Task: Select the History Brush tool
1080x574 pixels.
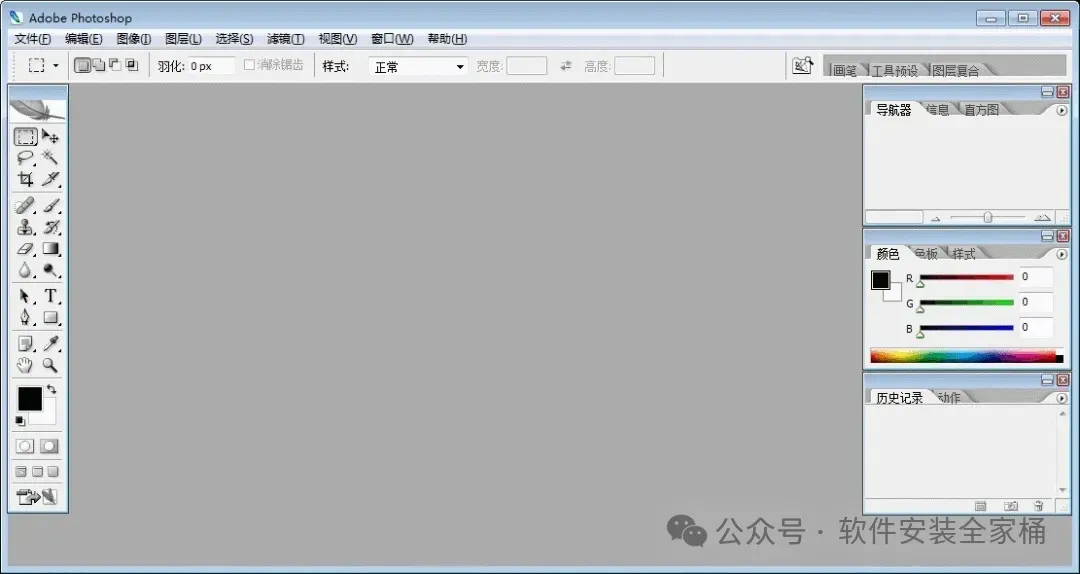Action: (50, 227)
